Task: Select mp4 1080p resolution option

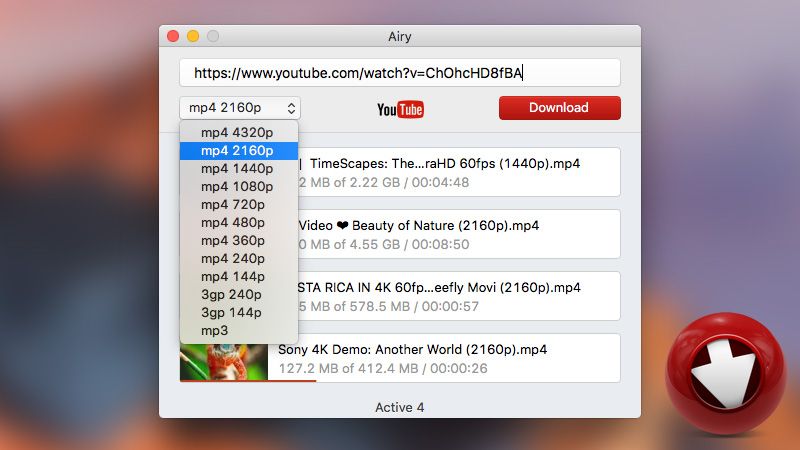Action: click(236, 187)
